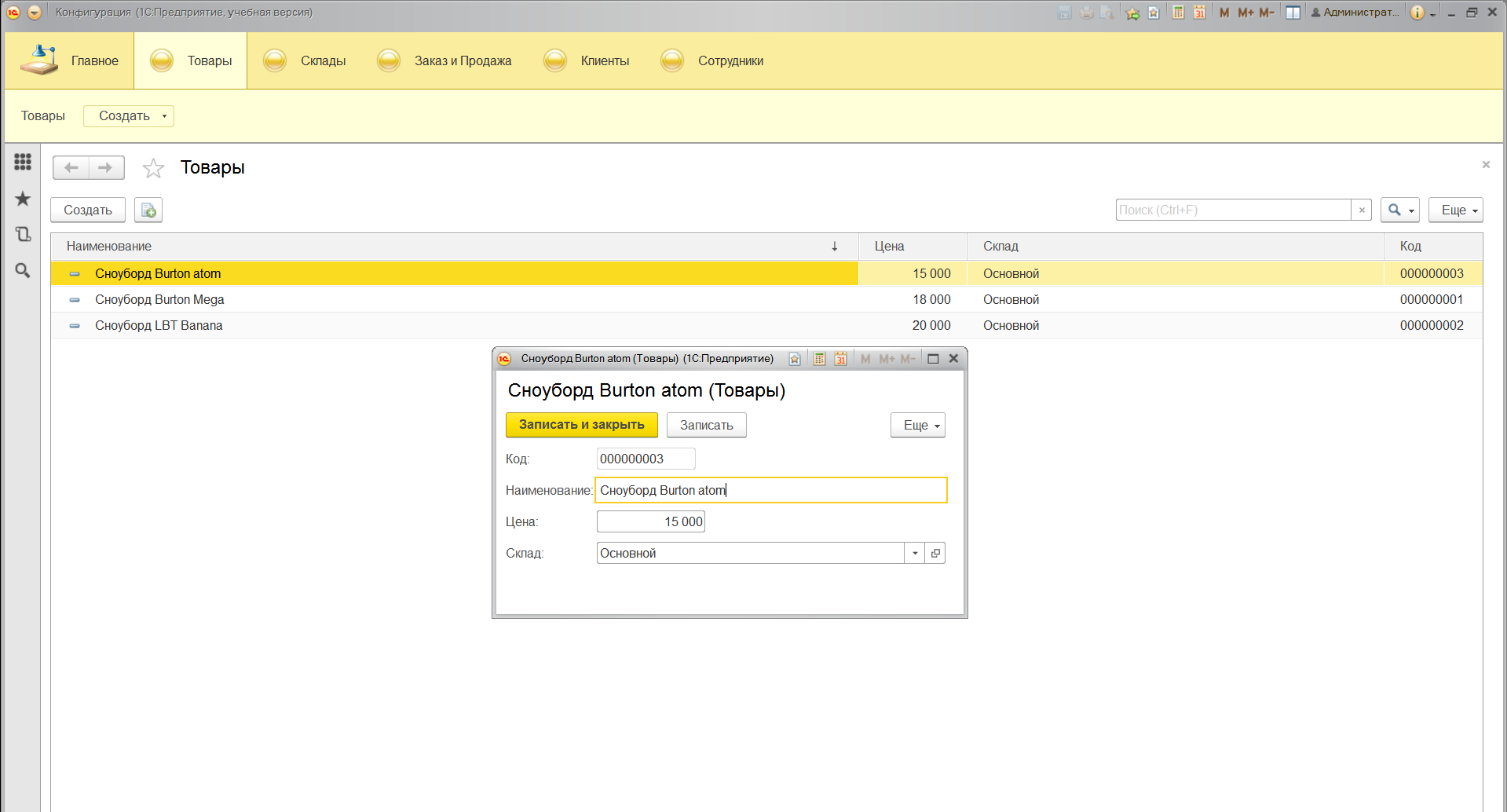Open the Еще menu of the goods list

[1456, 210]
